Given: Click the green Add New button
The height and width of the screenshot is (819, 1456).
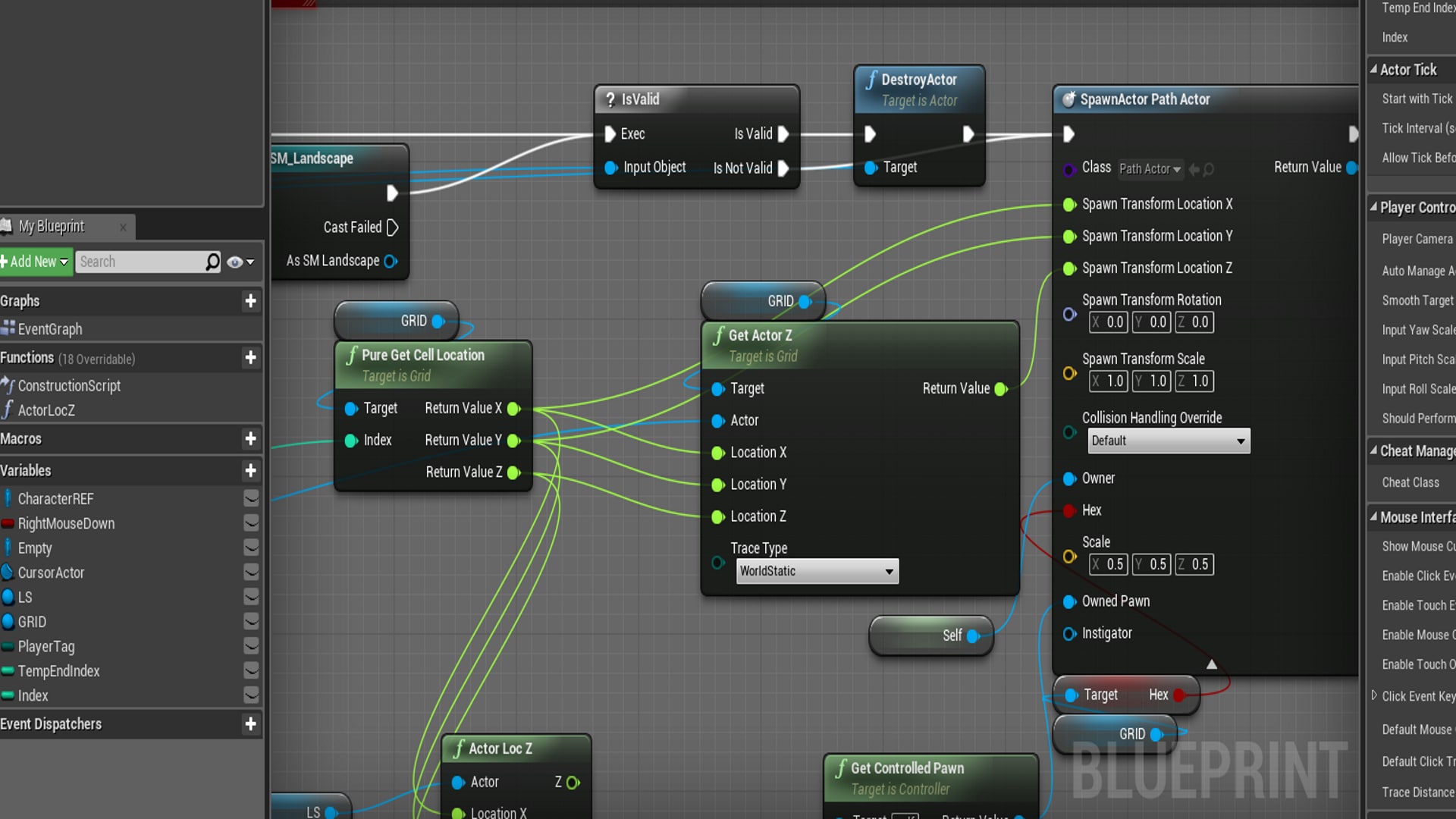Looking at the screenshot, I should [30, 262].
